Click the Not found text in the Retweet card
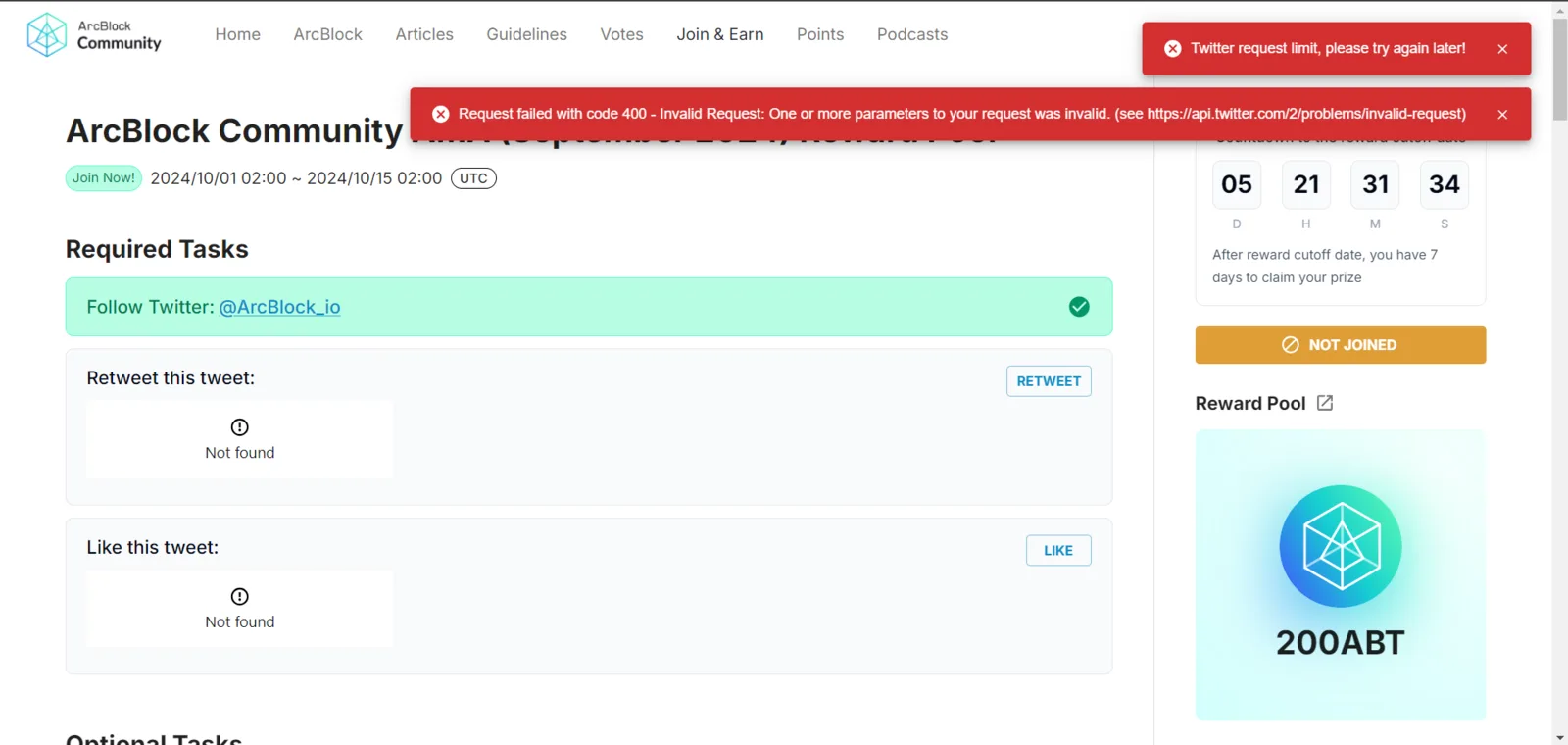 click(240, 453)
